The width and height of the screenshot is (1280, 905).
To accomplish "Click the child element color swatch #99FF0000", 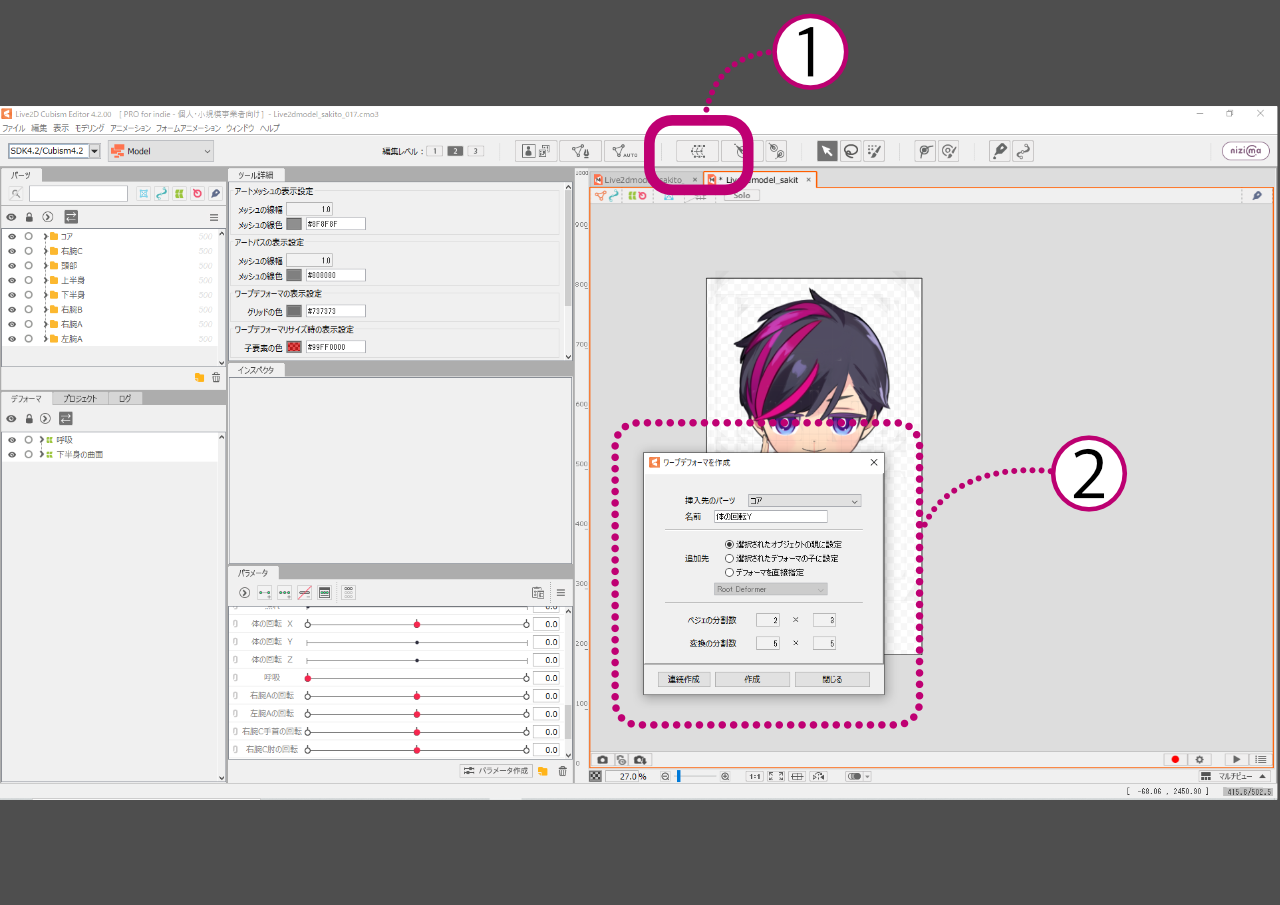I will (x=294, y=347).
